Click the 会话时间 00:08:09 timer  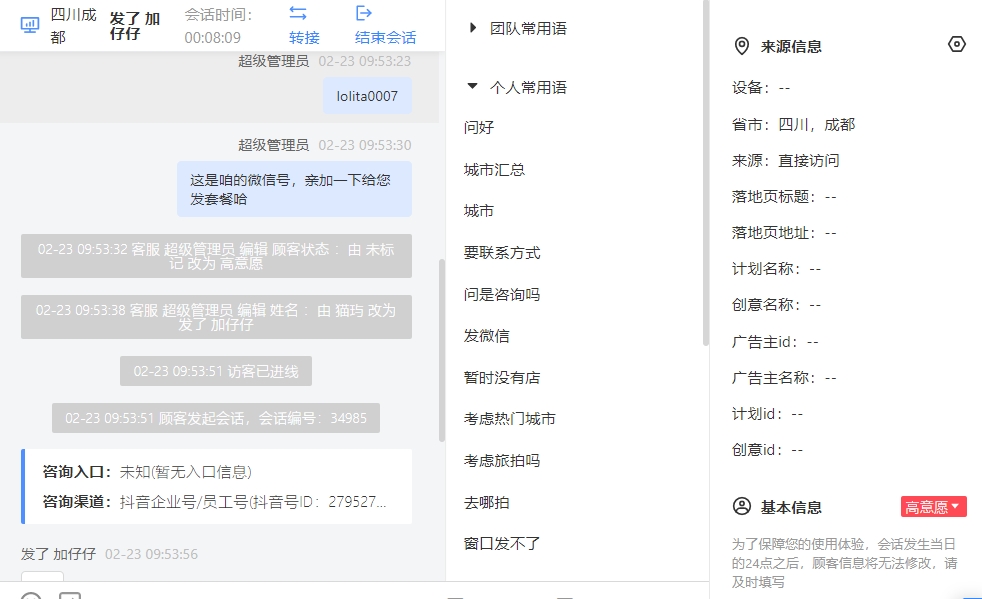click(x=218, y=26)
